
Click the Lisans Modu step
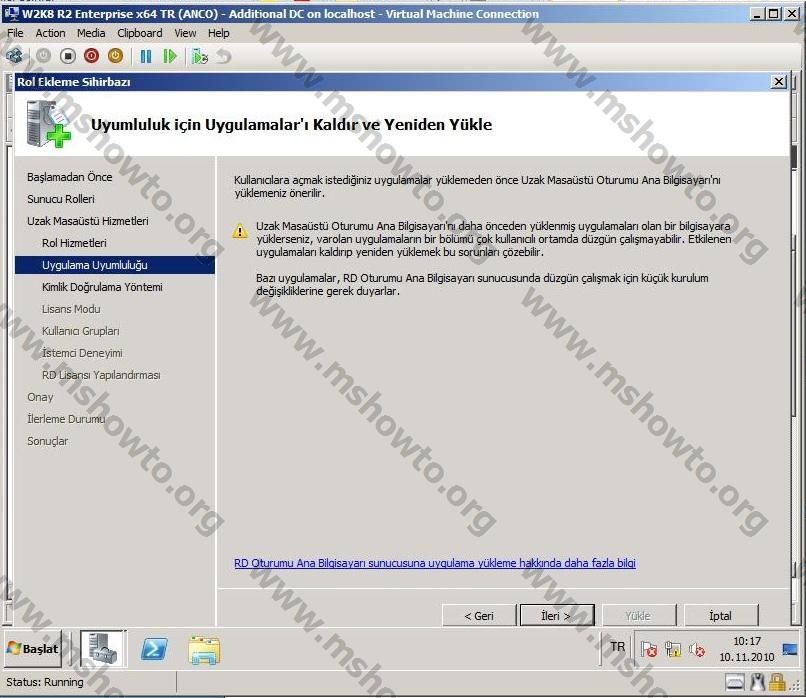(x=71, y=309)
